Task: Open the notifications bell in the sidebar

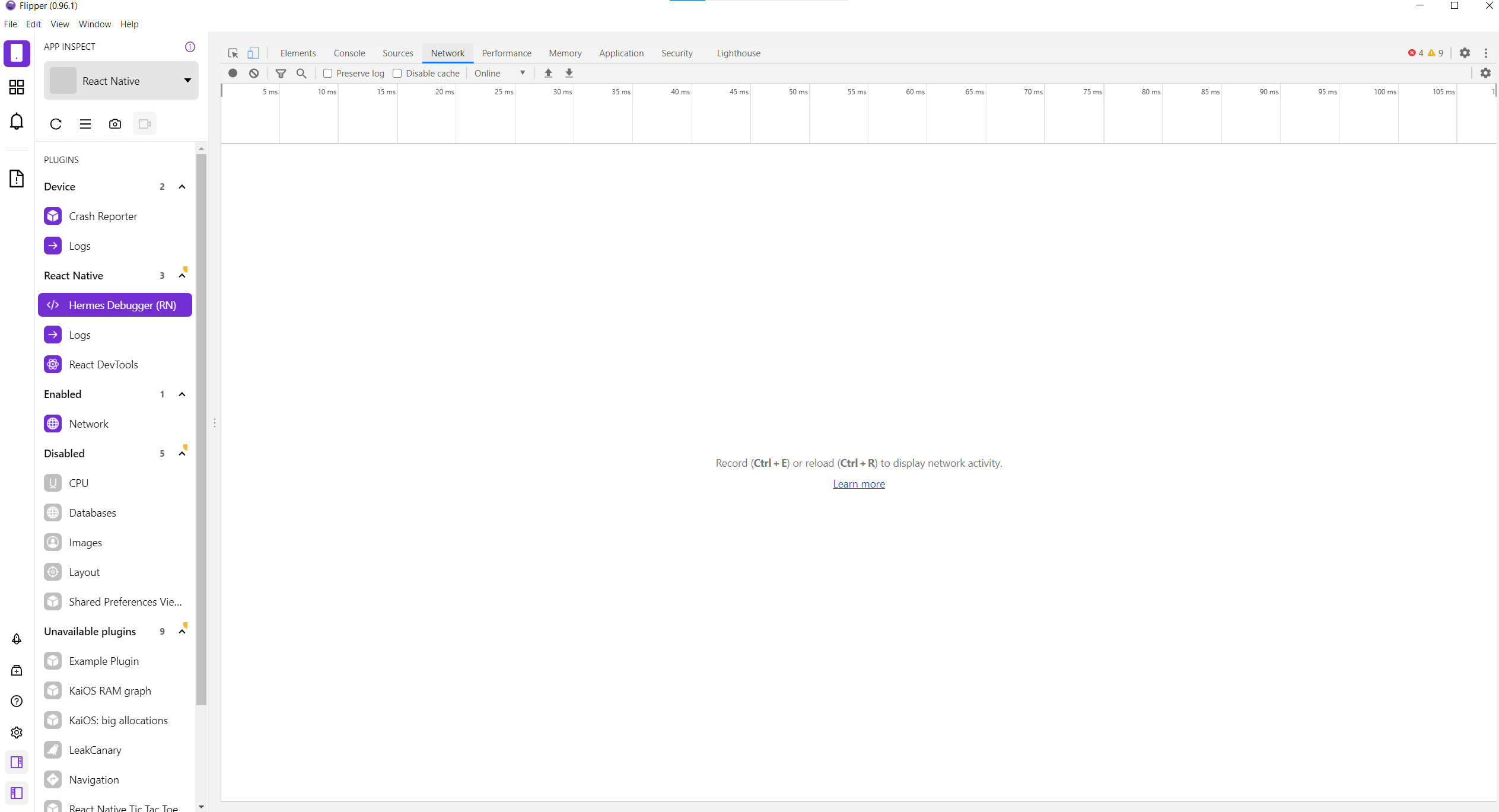Action: [x=17, y=121]
